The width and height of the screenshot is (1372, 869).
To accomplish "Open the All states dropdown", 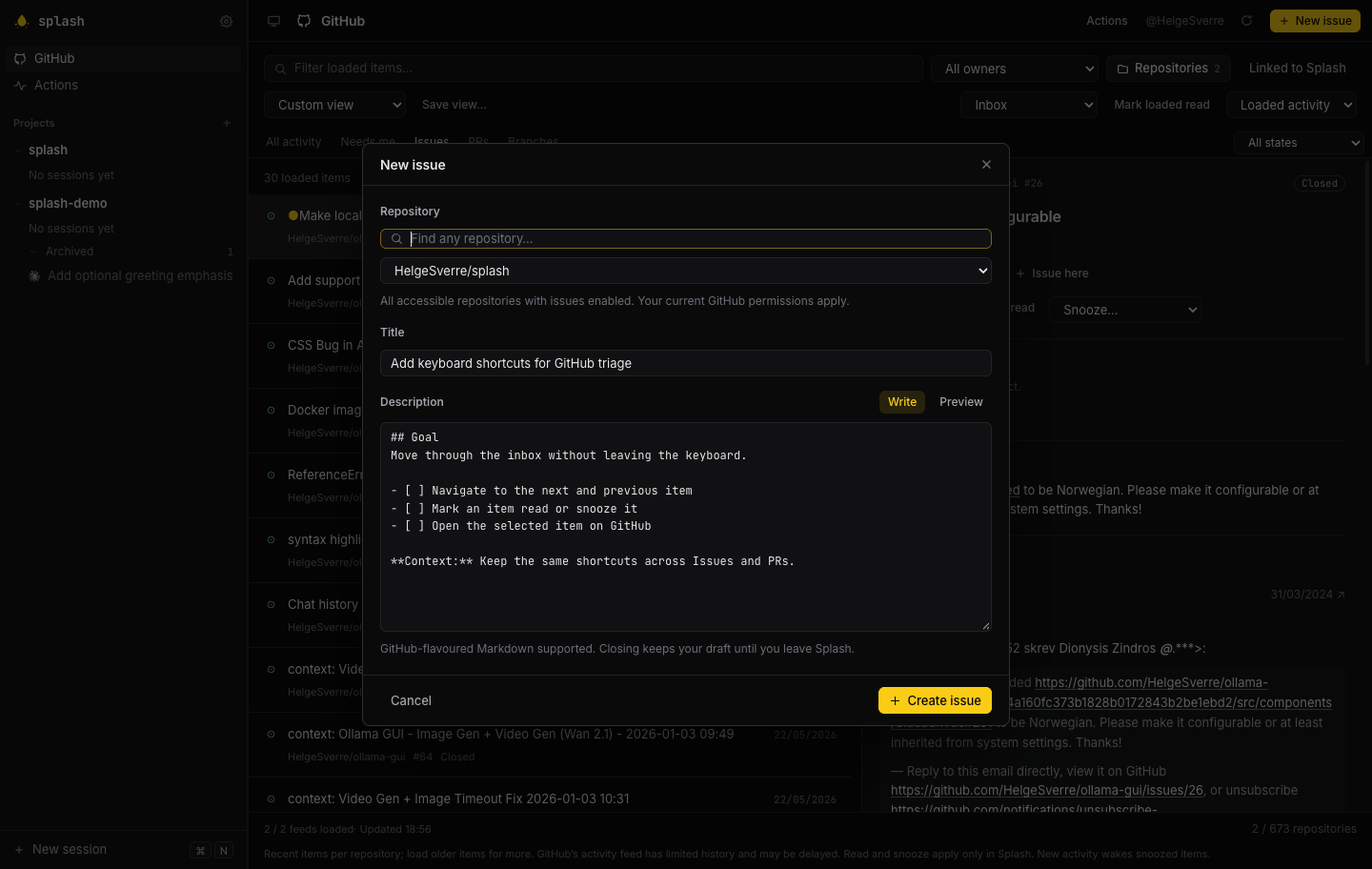I will [x=1299, y=143].
